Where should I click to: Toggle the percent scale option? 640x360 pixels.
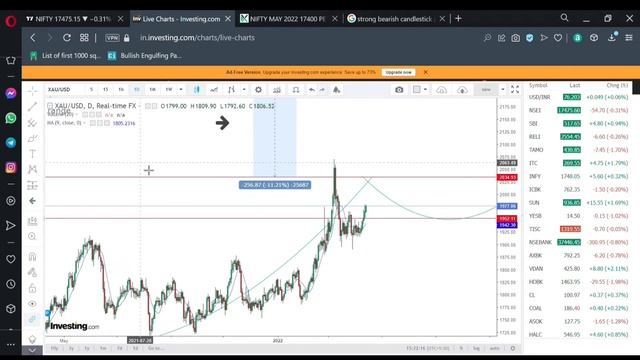tap(461, 348)
